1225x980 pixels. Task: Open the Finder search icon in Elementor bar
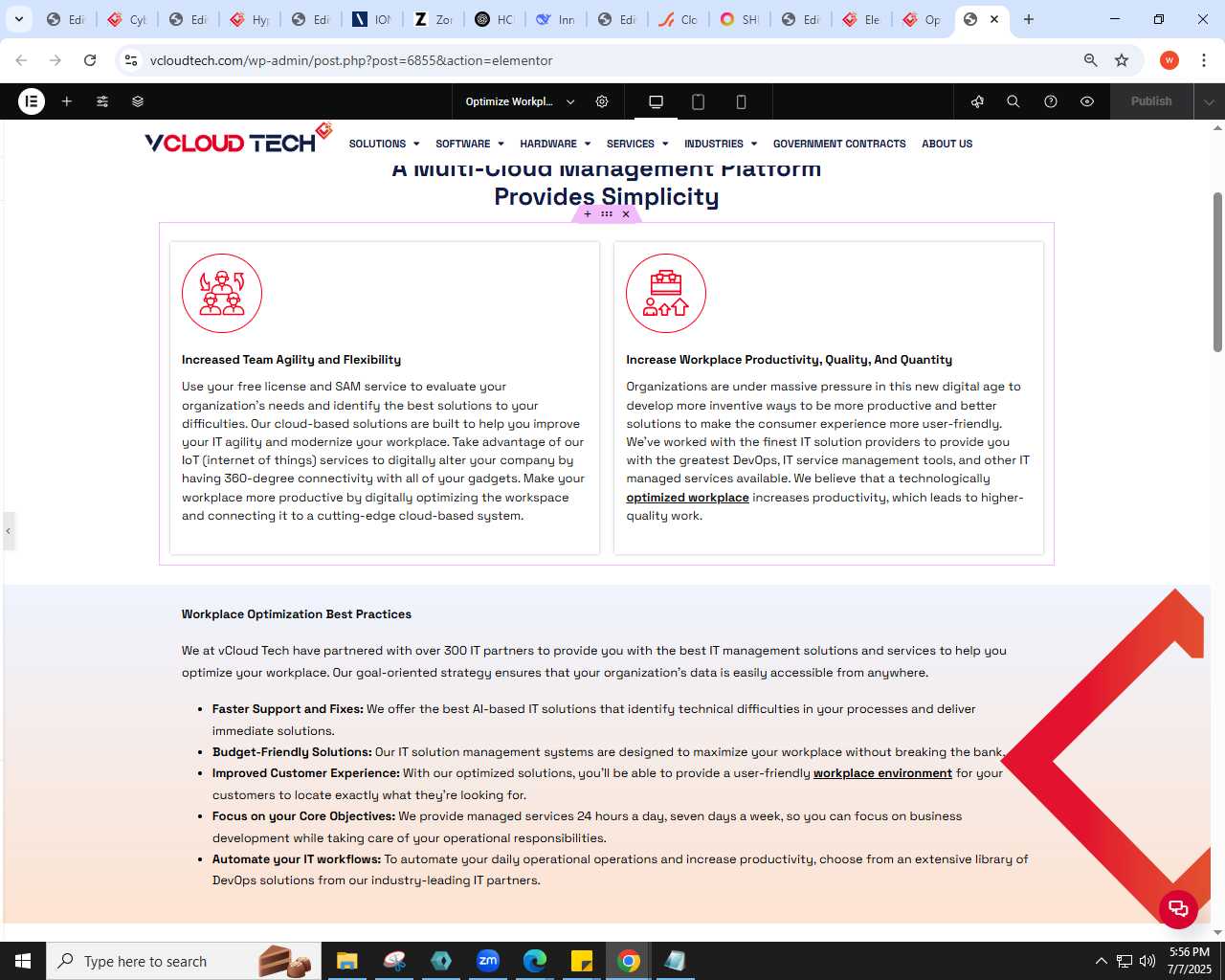tap(1013, 101)
